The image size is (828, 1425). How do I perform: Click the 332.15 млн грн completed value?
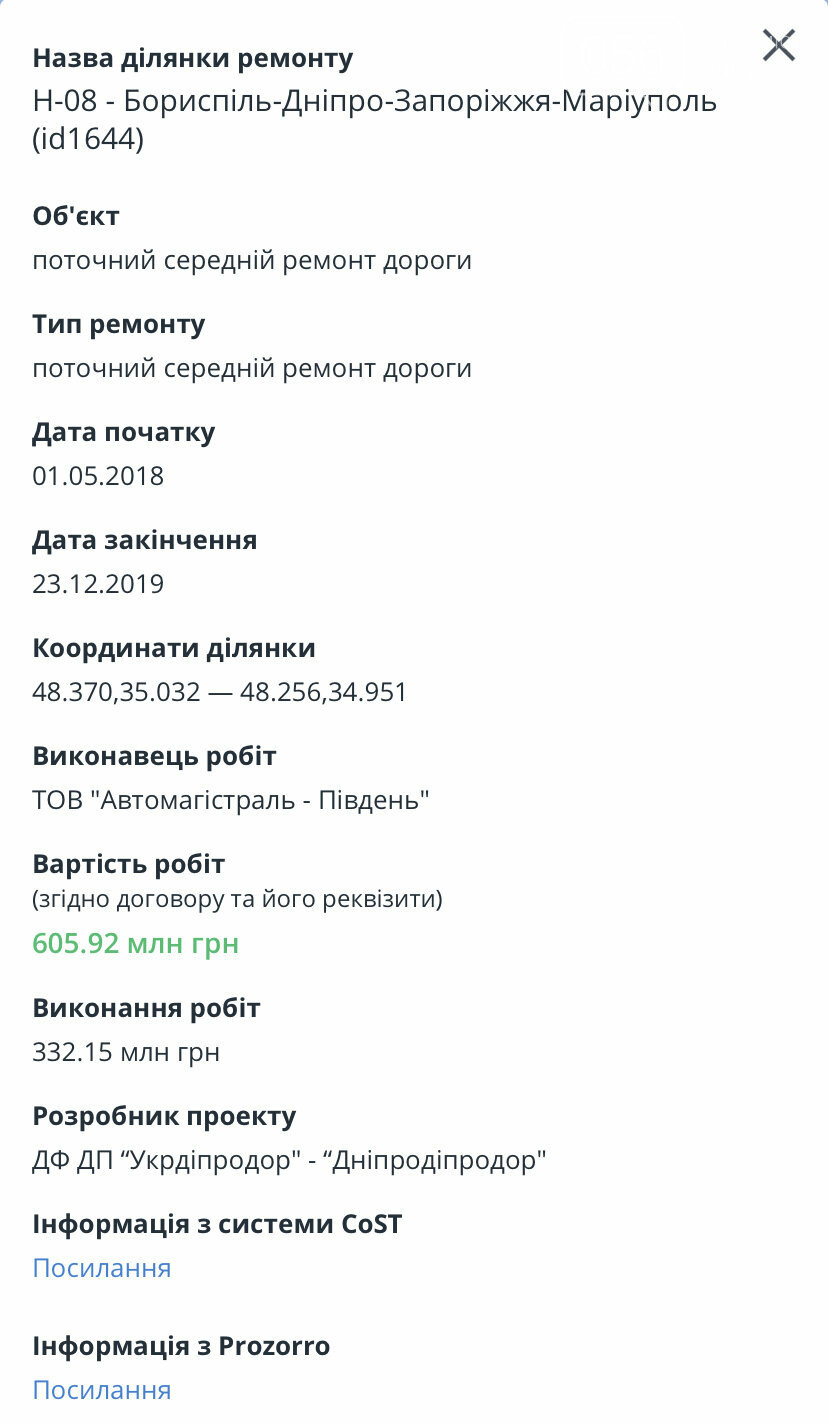click(126, 1052)
